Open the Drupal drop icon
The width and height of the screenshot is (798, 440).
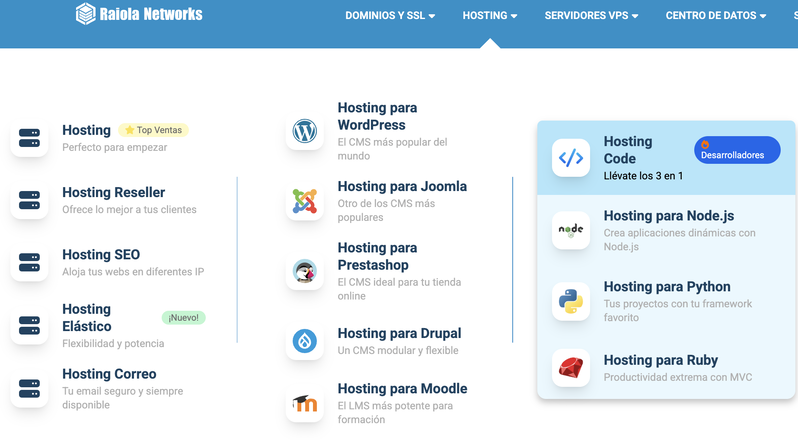coord(305,341)
